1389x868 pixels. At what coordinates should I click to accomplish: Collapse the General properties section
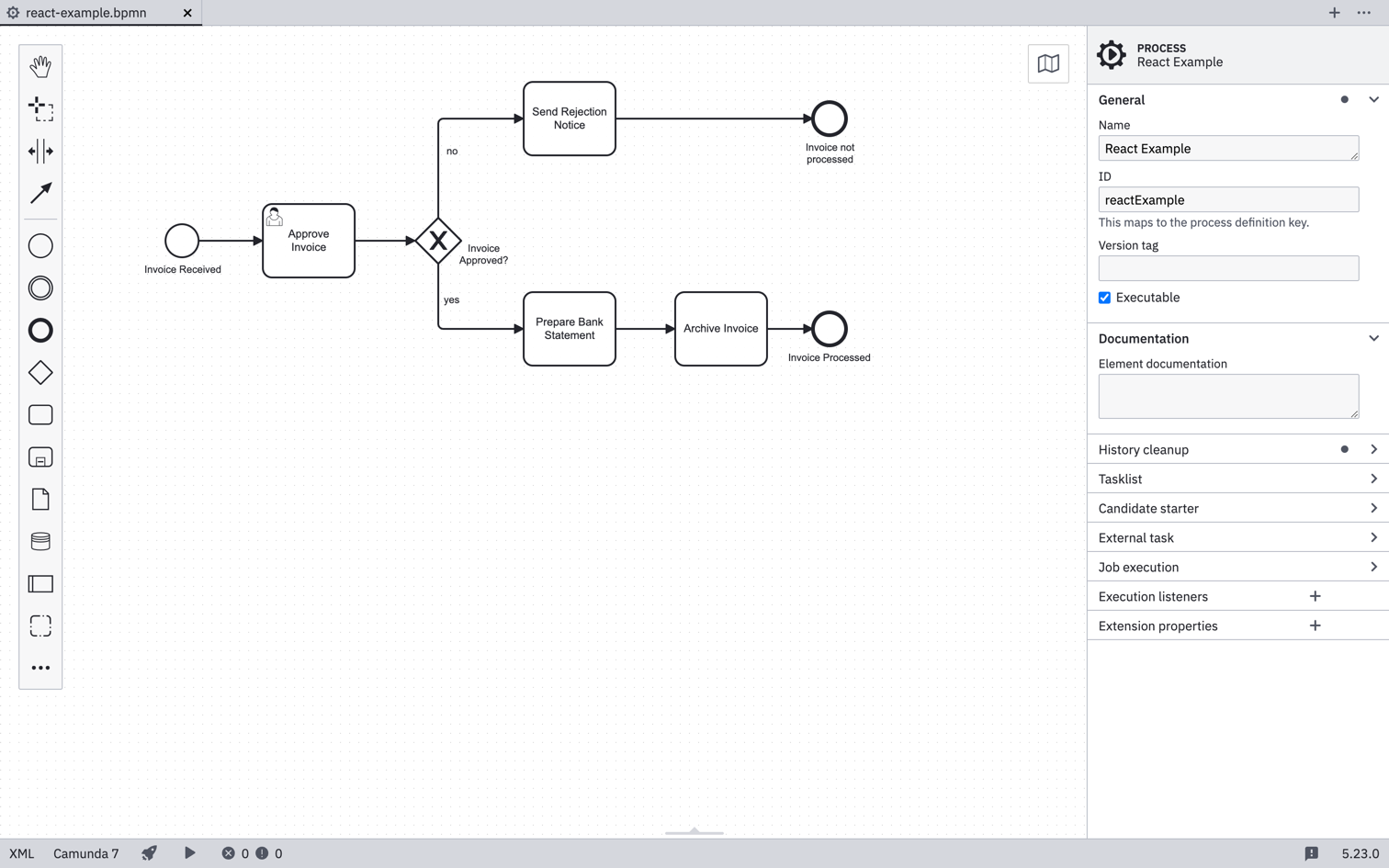1373,99
